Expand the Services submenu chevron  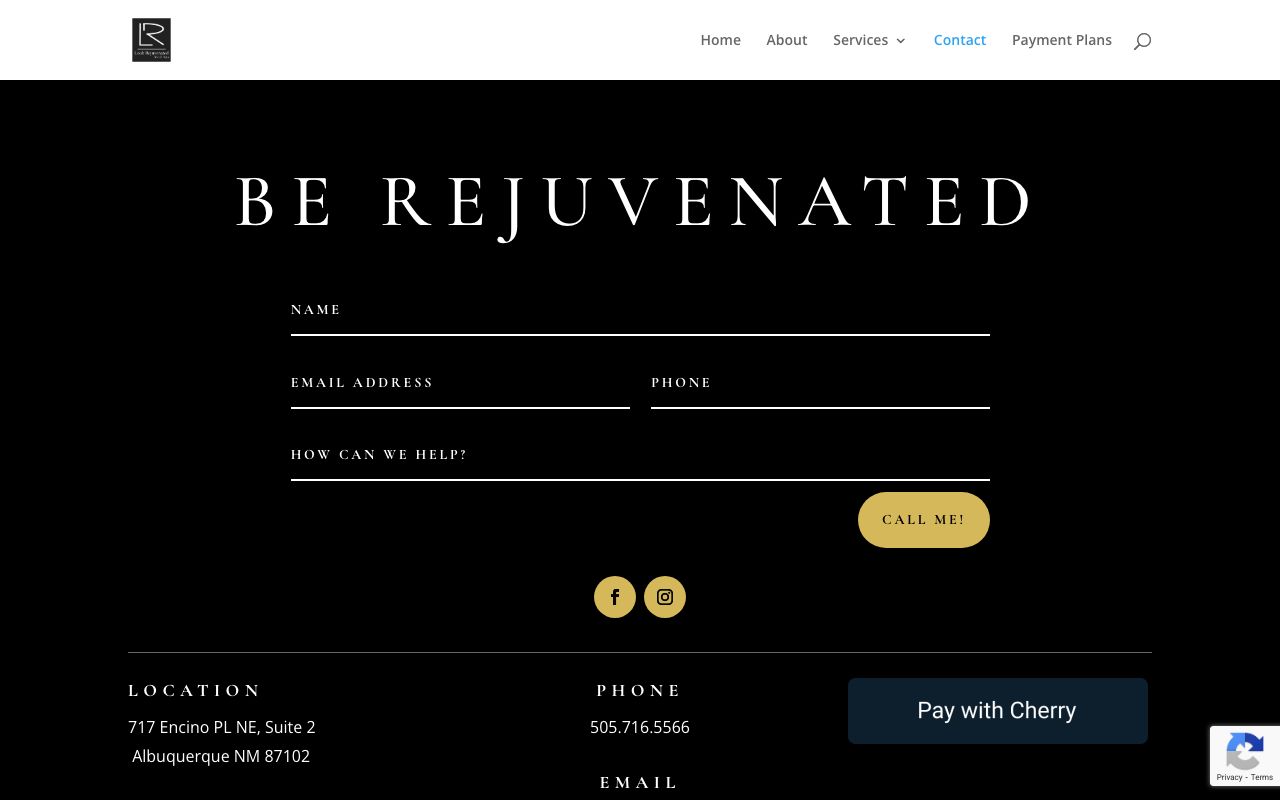tap(901, 41)
